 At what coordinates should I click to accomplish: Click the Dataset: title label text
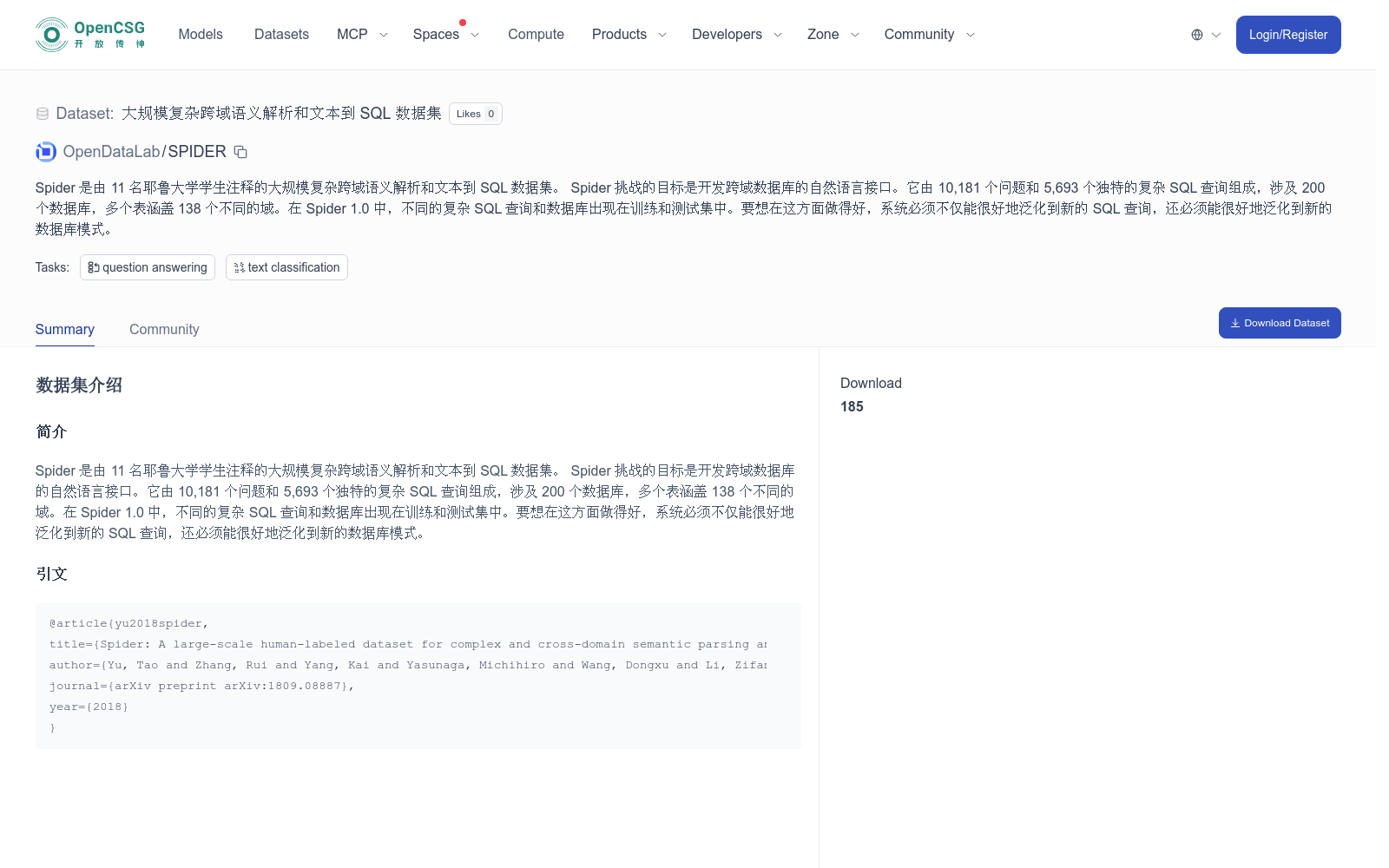pos(85,114)
